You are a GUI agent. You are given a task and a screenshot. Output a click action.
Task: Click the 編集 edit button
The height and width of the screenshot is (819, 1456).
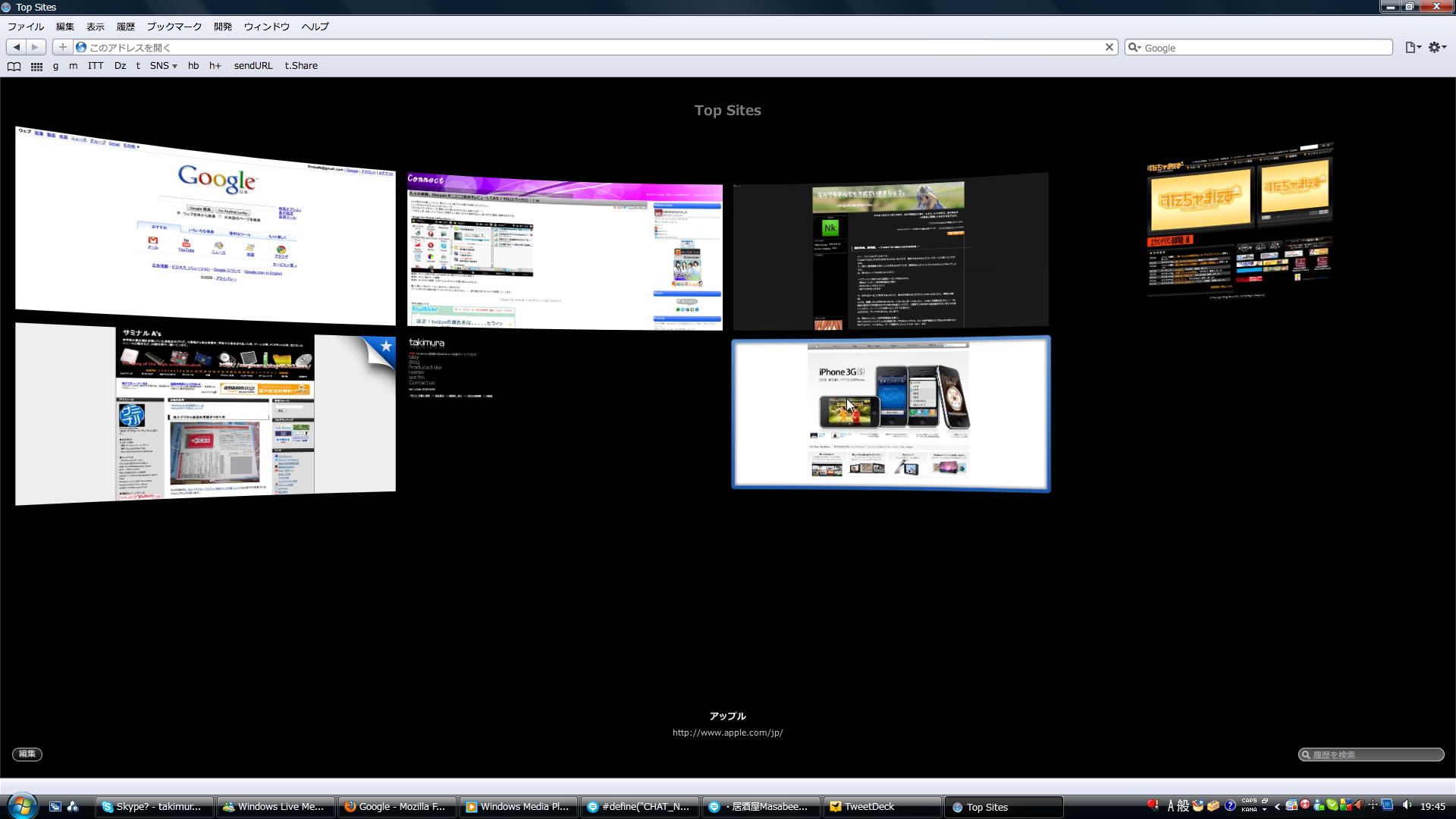pos(27,754)
